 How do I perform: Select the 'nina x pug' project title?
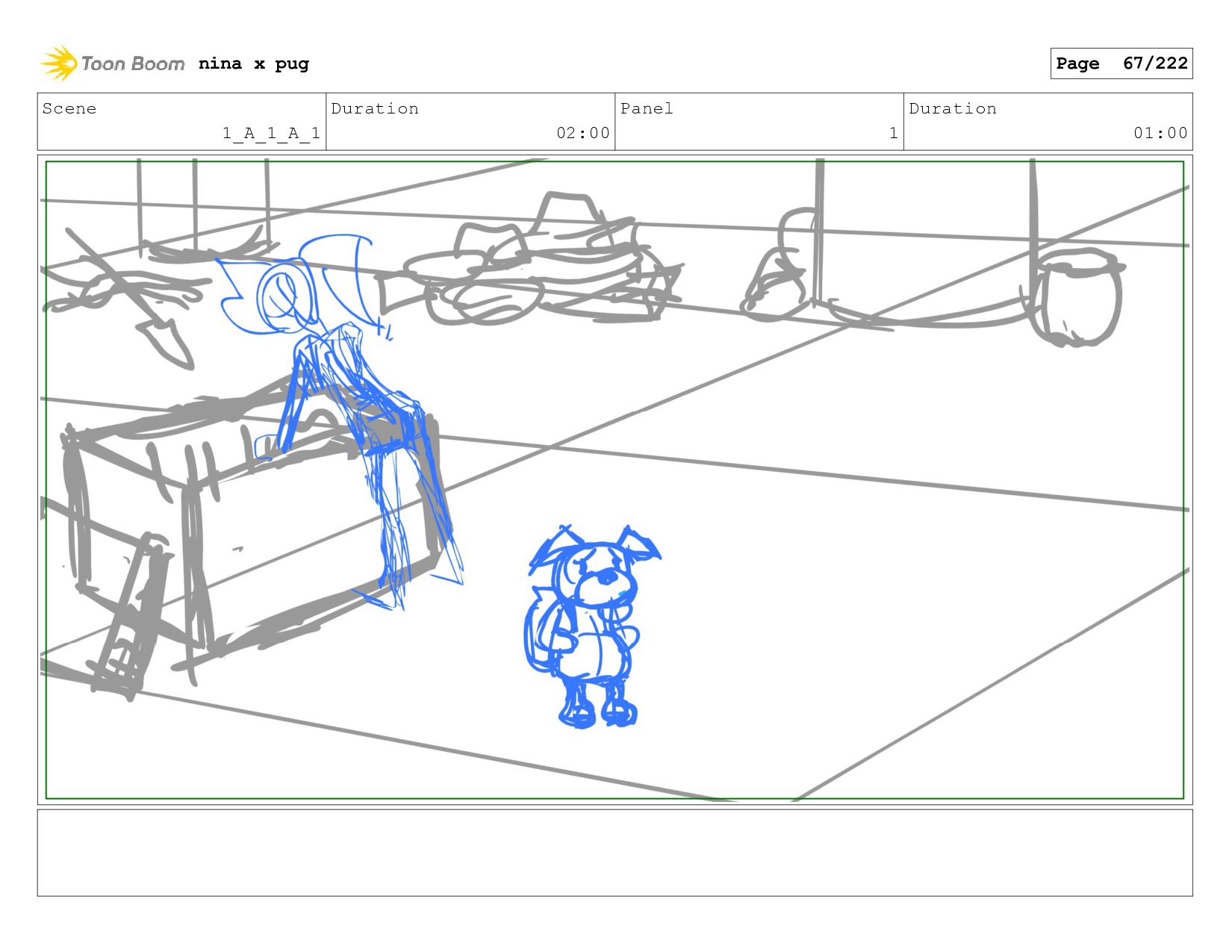254,63
